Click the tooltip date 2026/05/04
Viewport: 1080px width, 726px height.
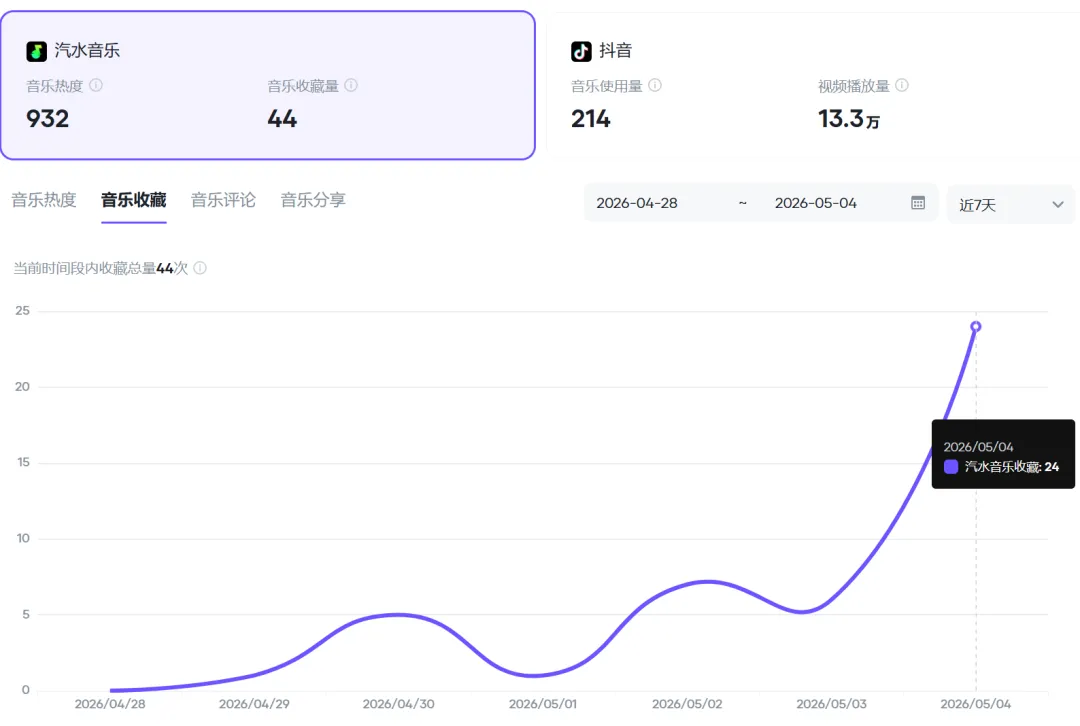coord(978,447)
